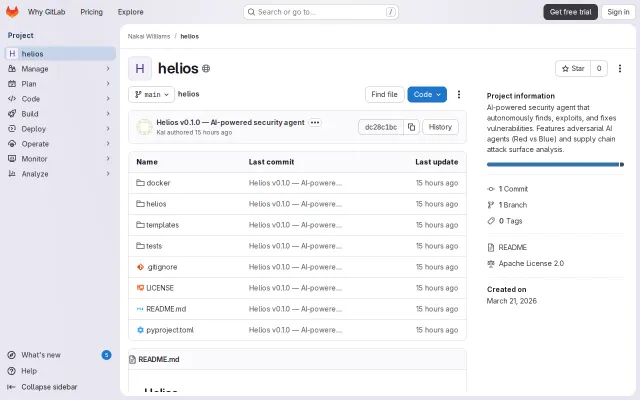Open project header three-dot actions menu
This screenshot has width=640, height=400.
click(x=620, y=69)
